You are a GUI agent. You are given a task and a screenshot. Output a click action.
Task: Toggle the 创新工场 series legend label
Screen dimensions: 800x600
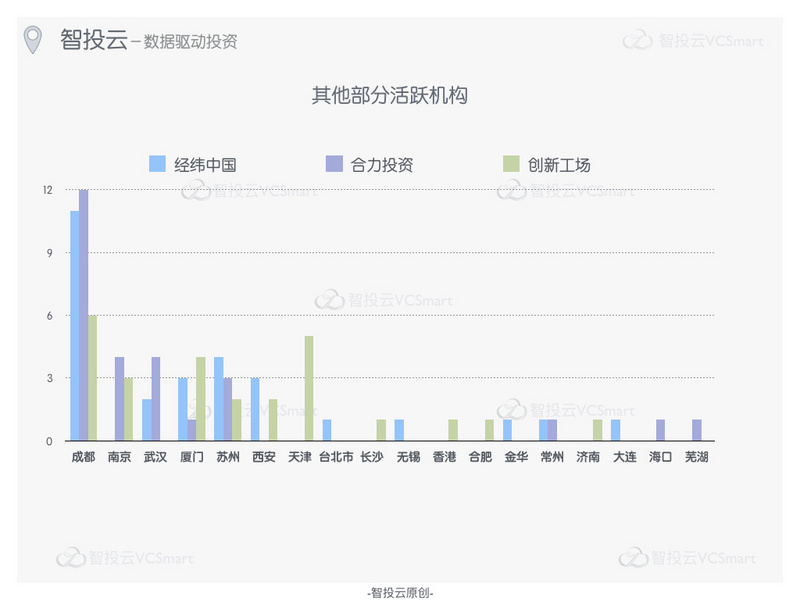coord(559,165)
